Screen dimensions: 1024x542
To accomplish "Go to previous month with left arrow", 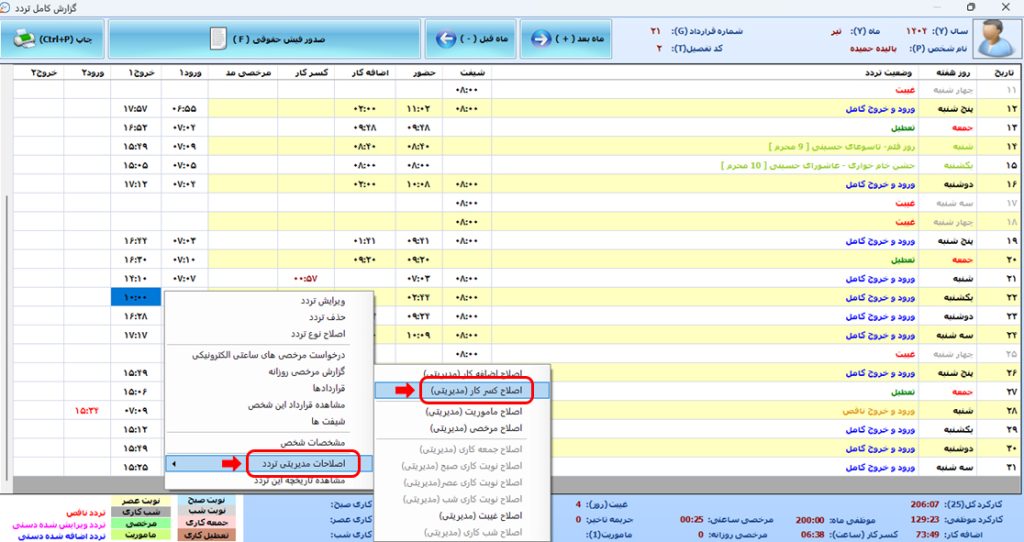I will [447, 40].
